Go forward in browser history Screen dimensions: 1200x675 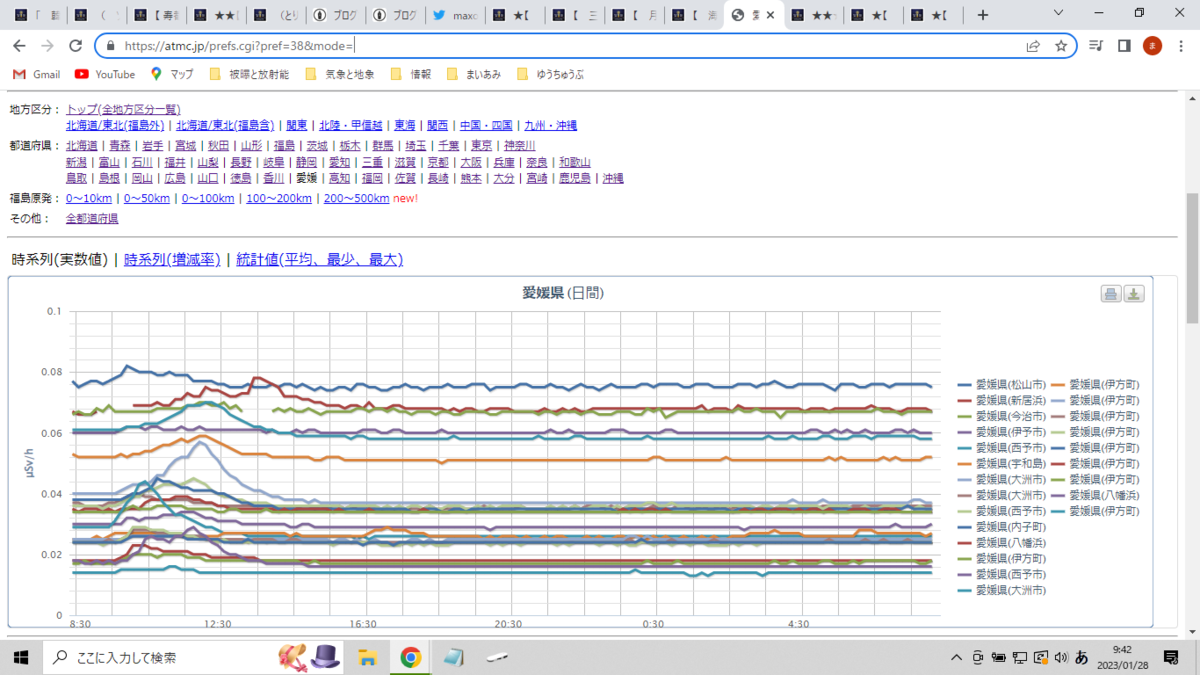tap(47, 46)
